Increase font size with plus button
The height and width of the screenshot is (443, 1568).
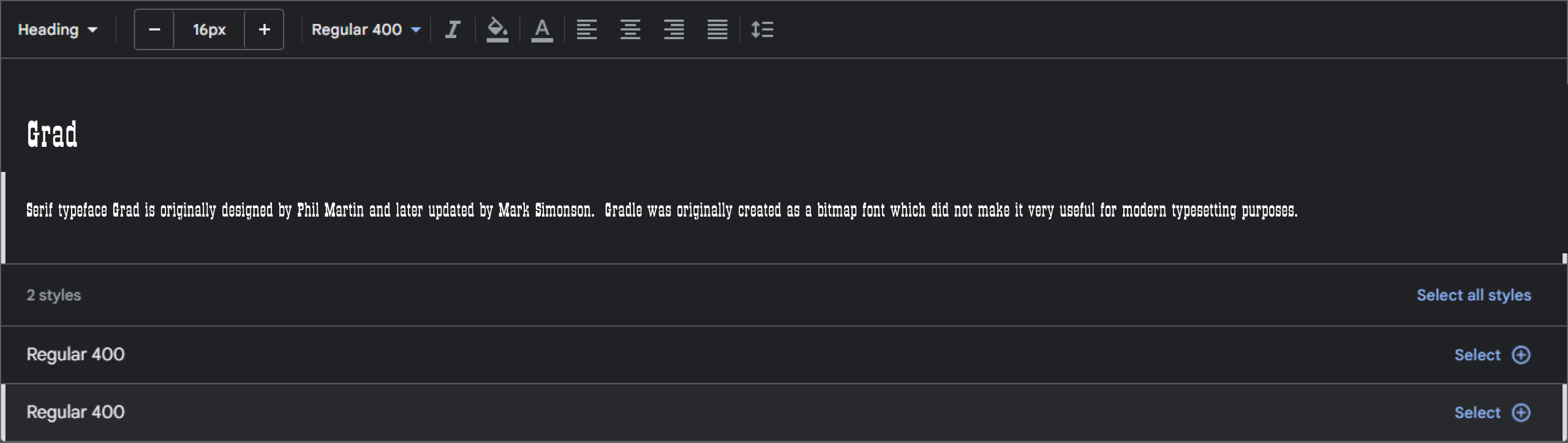coord(264,29)
